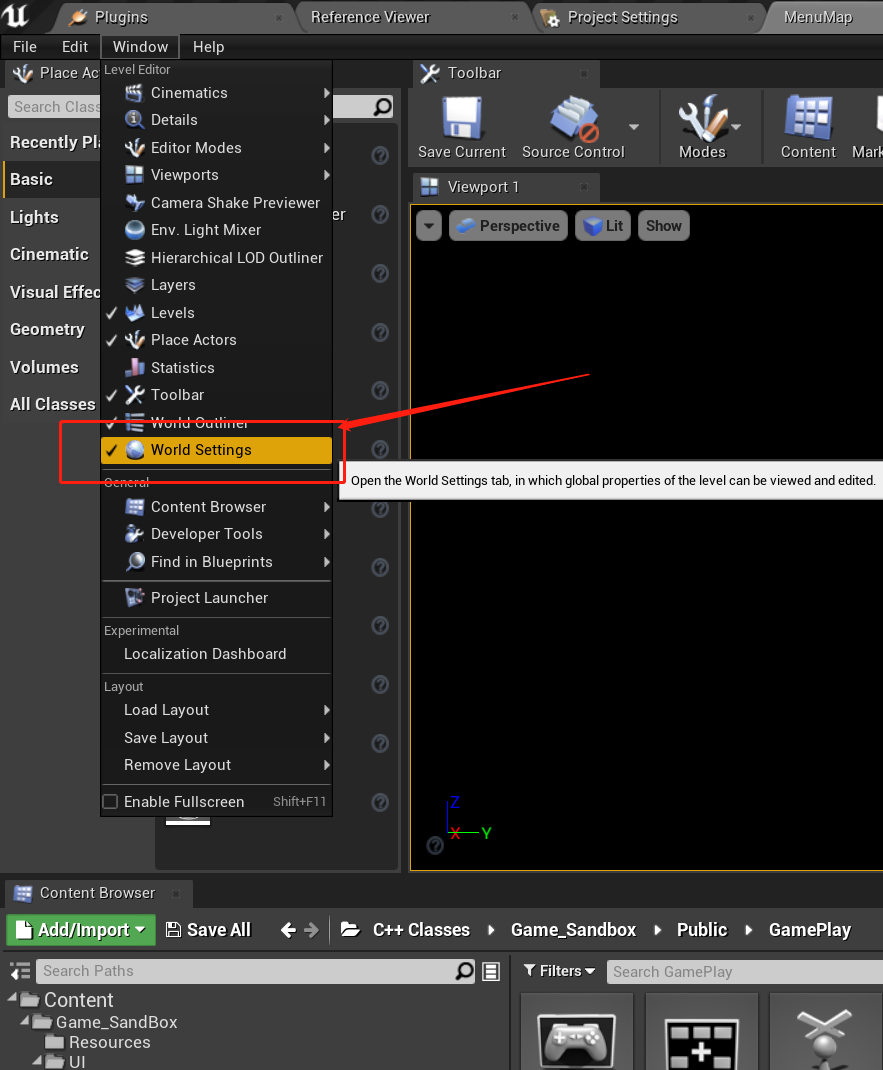The height and width of the screenshot is (1070, 883).
Task: Open the Filters dropdown
Action: click(558, 971)
